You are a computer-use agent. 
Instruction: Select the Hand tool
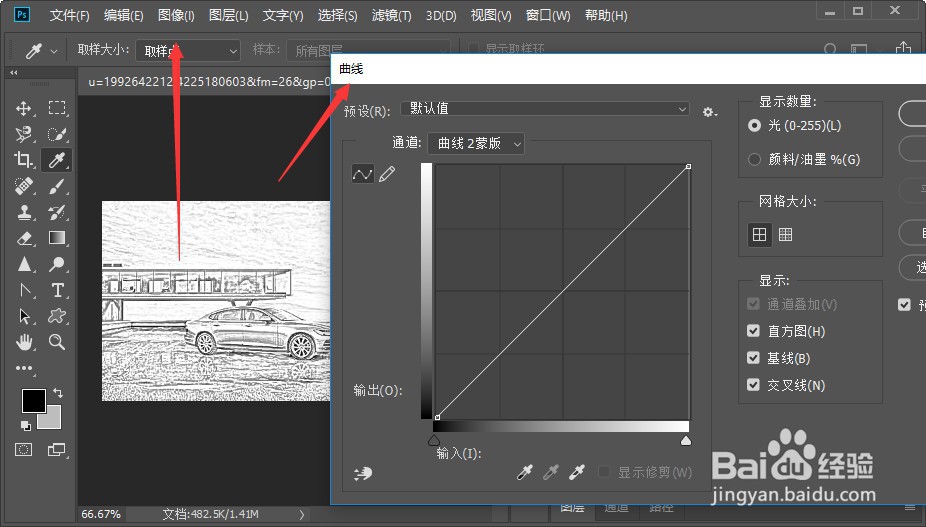tap(24, 342)
